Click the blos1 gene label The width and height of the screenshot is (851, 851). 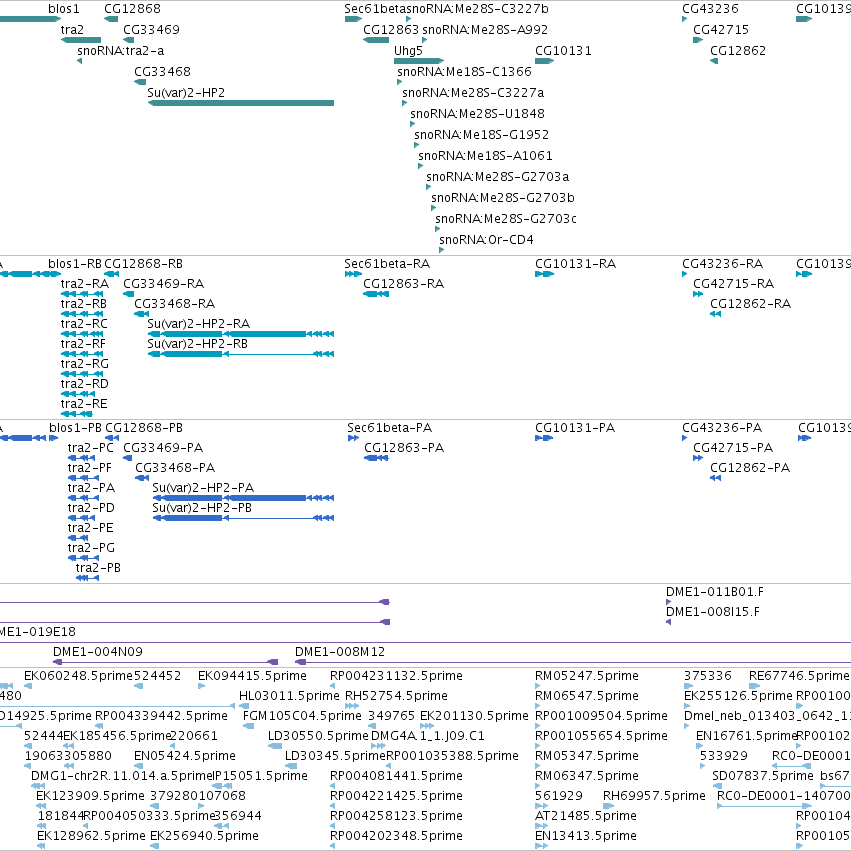63,9
